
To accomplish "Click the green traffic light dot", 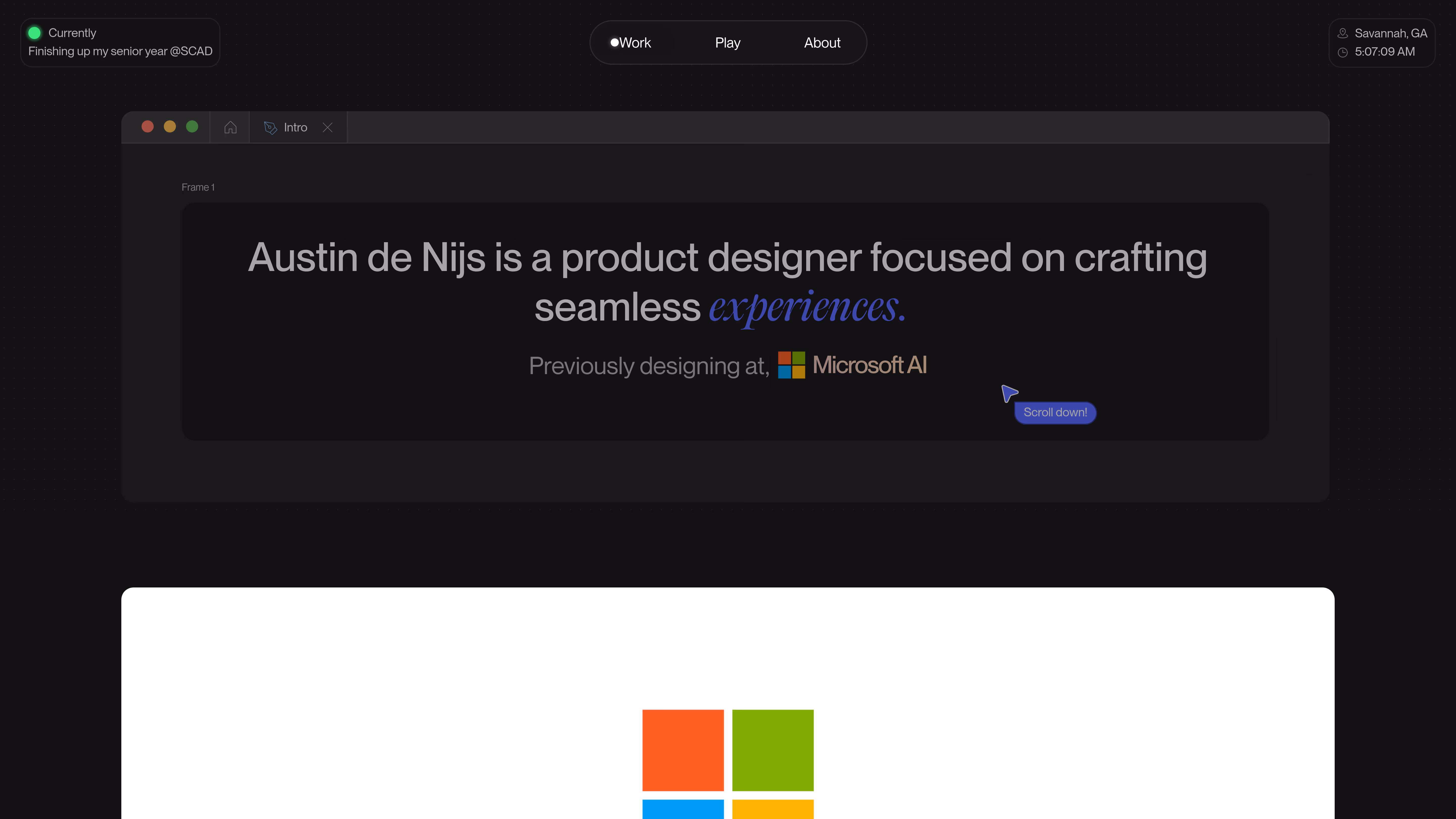I will (x=192, y=127).
